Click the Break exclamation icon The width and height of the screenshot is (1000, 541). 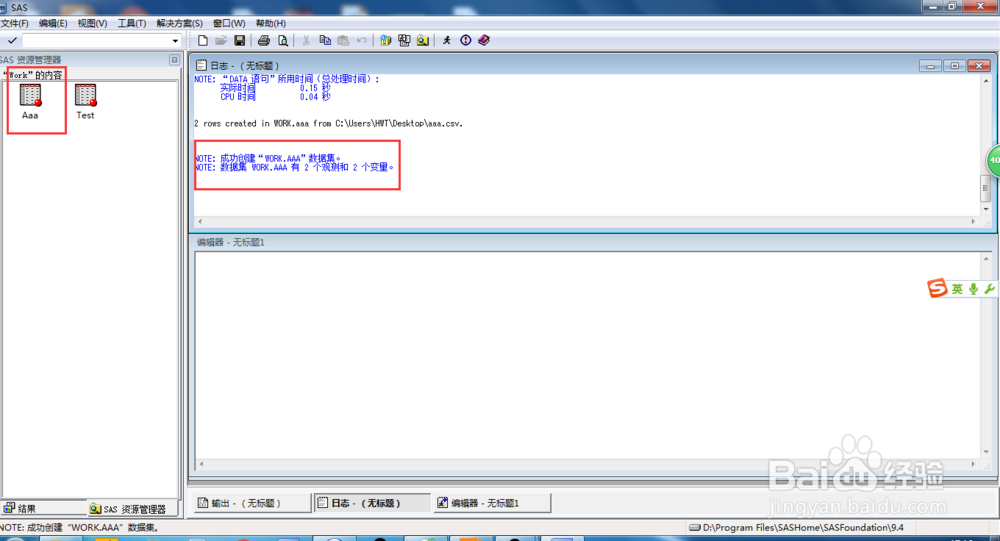[466, 41]
